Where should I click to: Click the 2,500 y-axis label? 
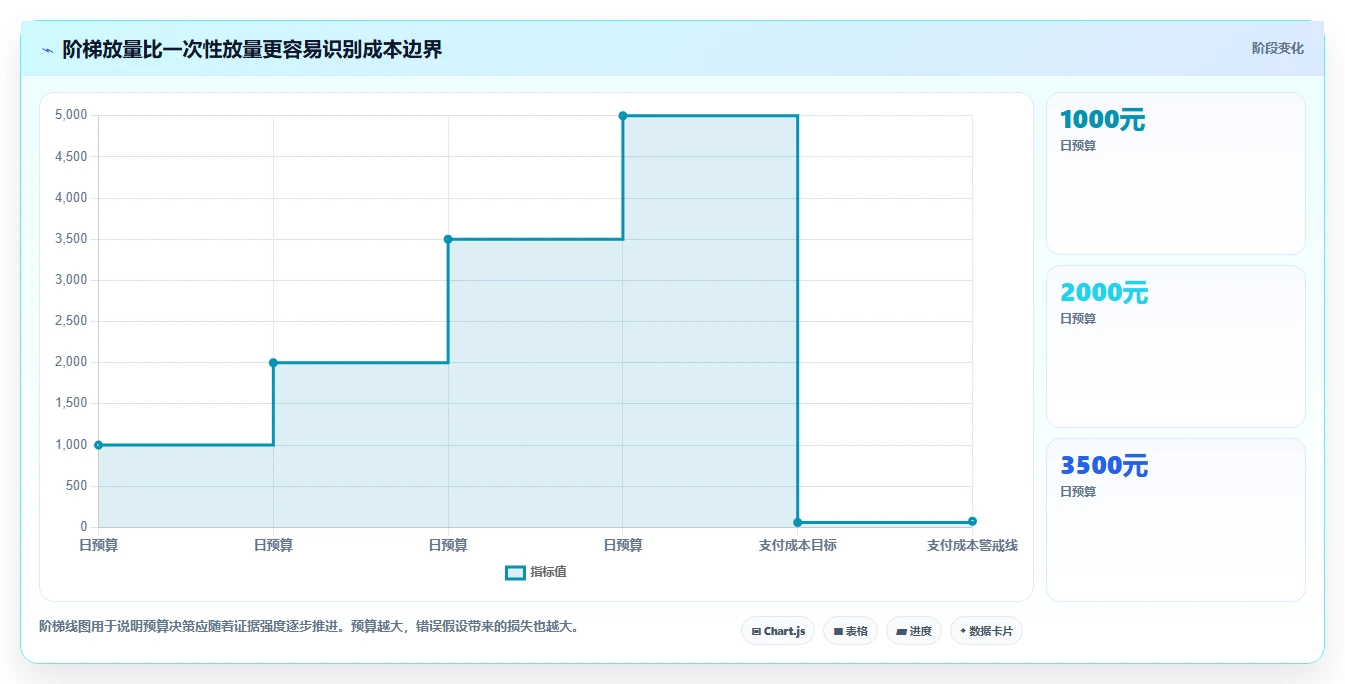coord(71,321)
